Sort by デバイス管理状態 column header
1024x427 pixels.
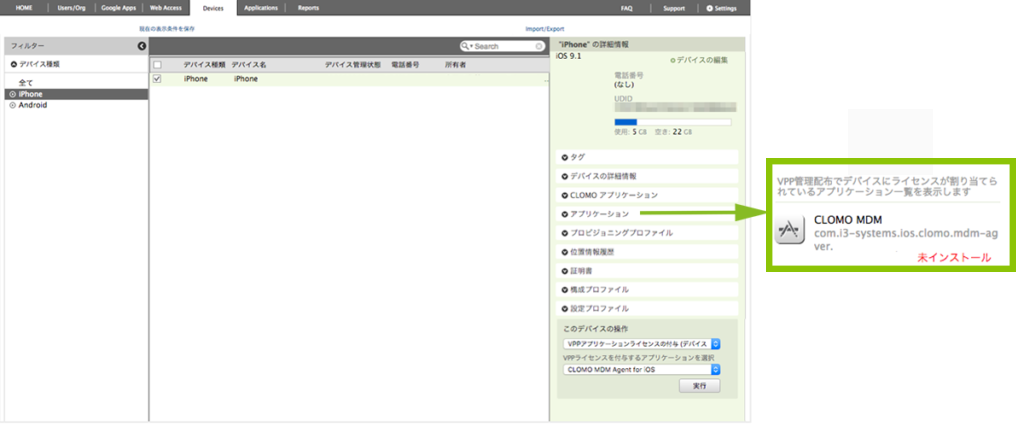click(x=353, y=65)
